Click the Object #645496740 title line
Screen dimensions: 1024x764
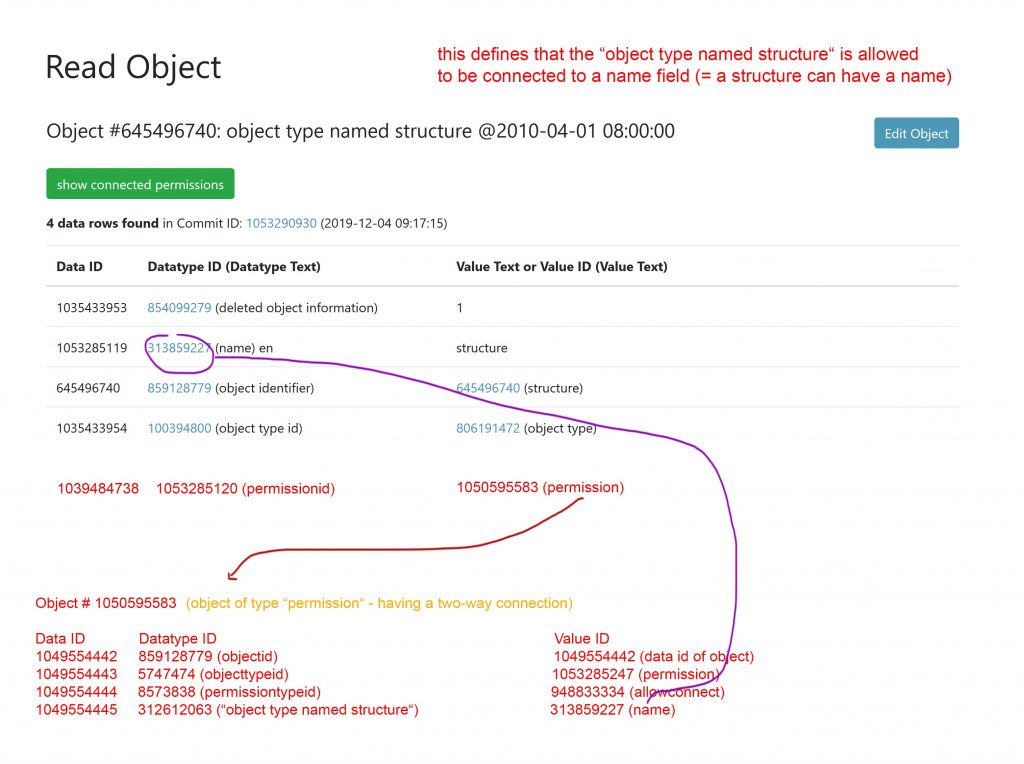click(x=360, y=131)
